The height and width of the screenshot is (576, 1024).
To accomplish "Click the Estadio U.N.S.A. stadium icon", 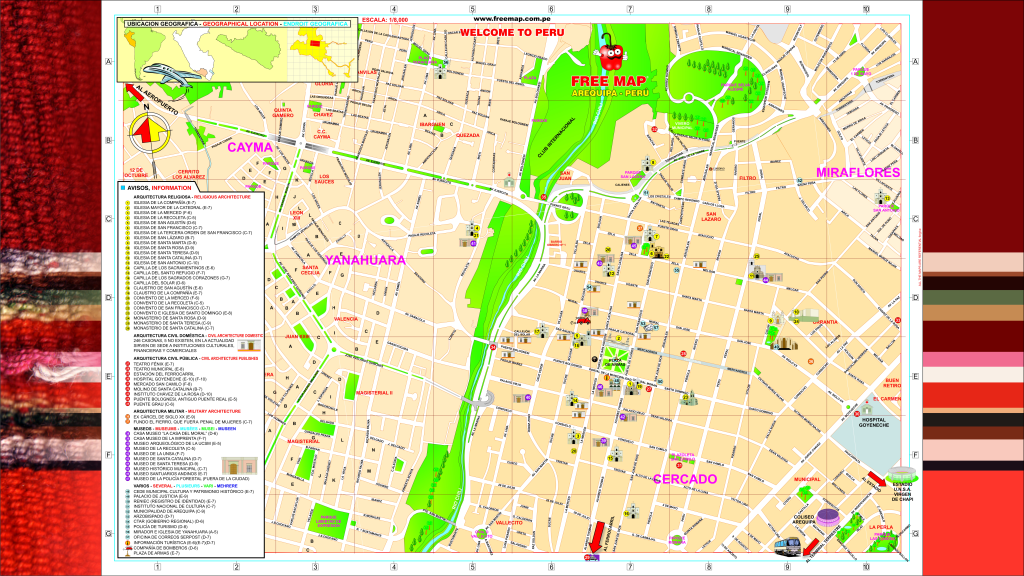I will click(x=902, y=472).
